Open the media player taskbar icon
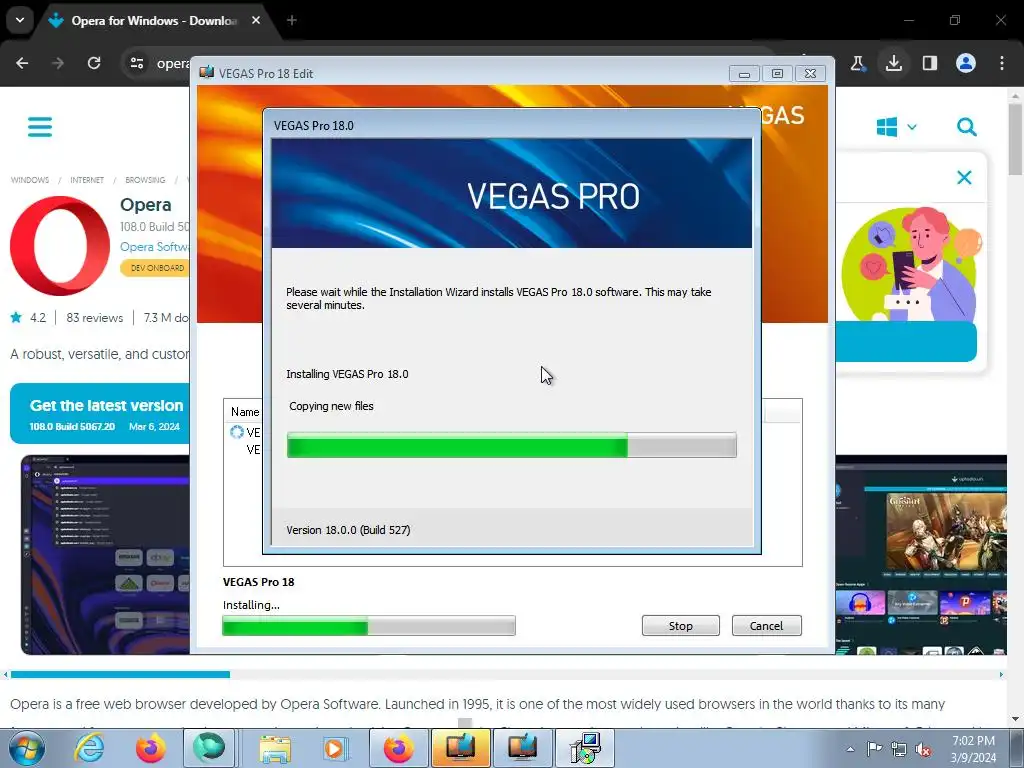The width and height of the screenshot is (1024, 768). pos(336,748)
